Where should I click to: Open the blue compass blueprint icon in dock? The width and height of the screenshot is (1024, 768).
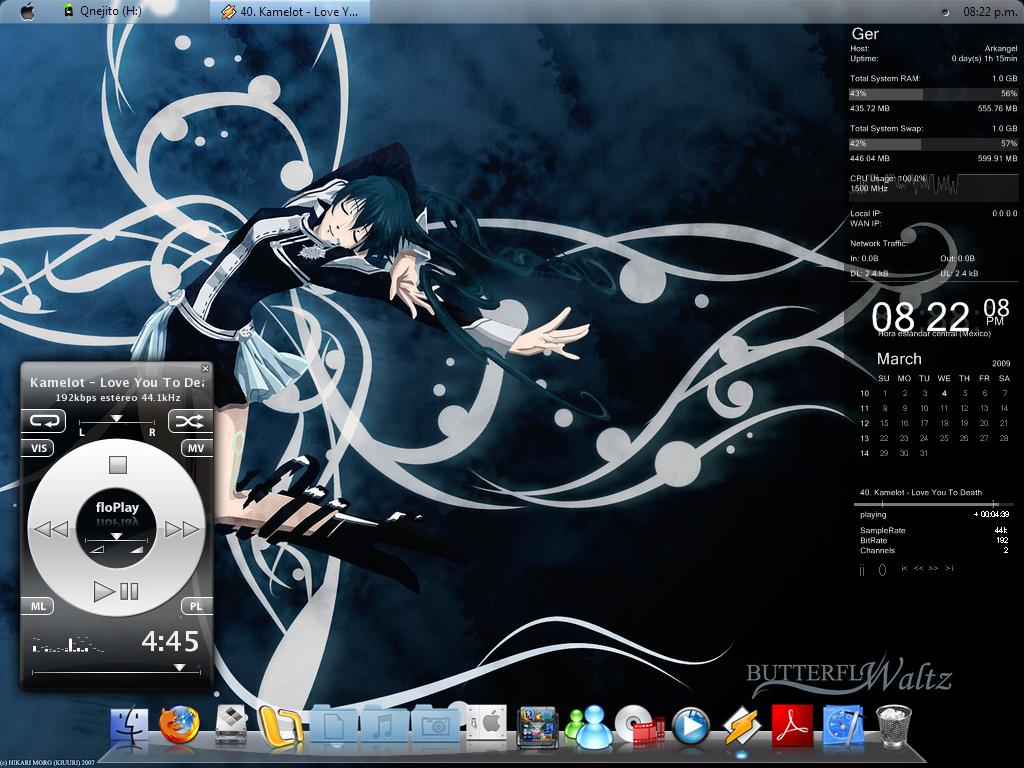(843, 726)
